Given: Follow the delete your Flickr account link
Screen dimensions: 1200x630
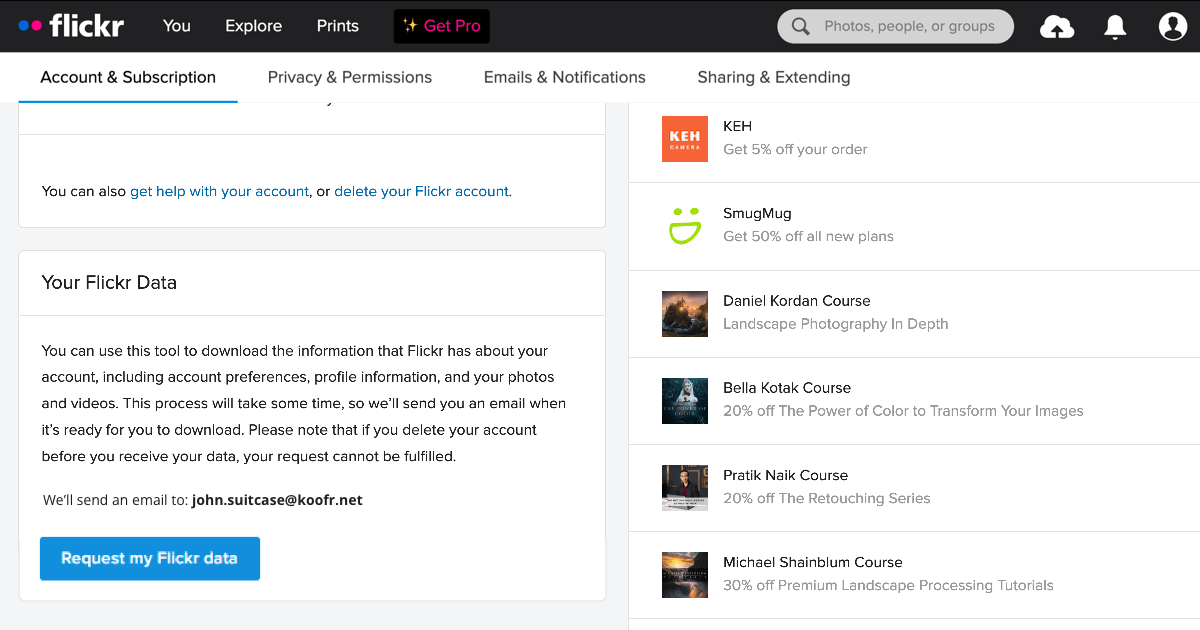Looking at the screenshot, I should (421, 191).
